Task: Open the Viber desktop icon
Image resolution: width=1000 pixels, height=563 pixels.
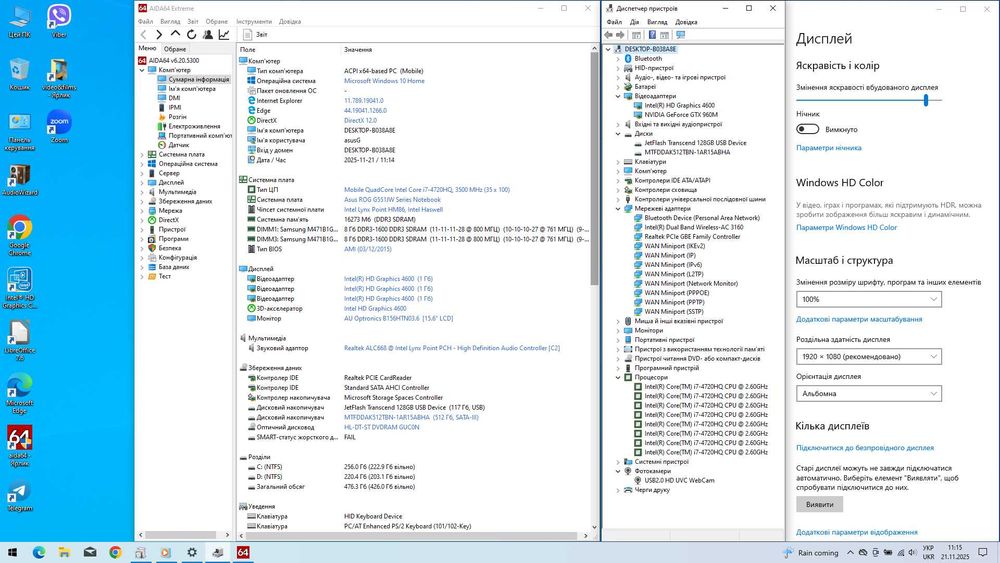Action: [x=59, y=21]
